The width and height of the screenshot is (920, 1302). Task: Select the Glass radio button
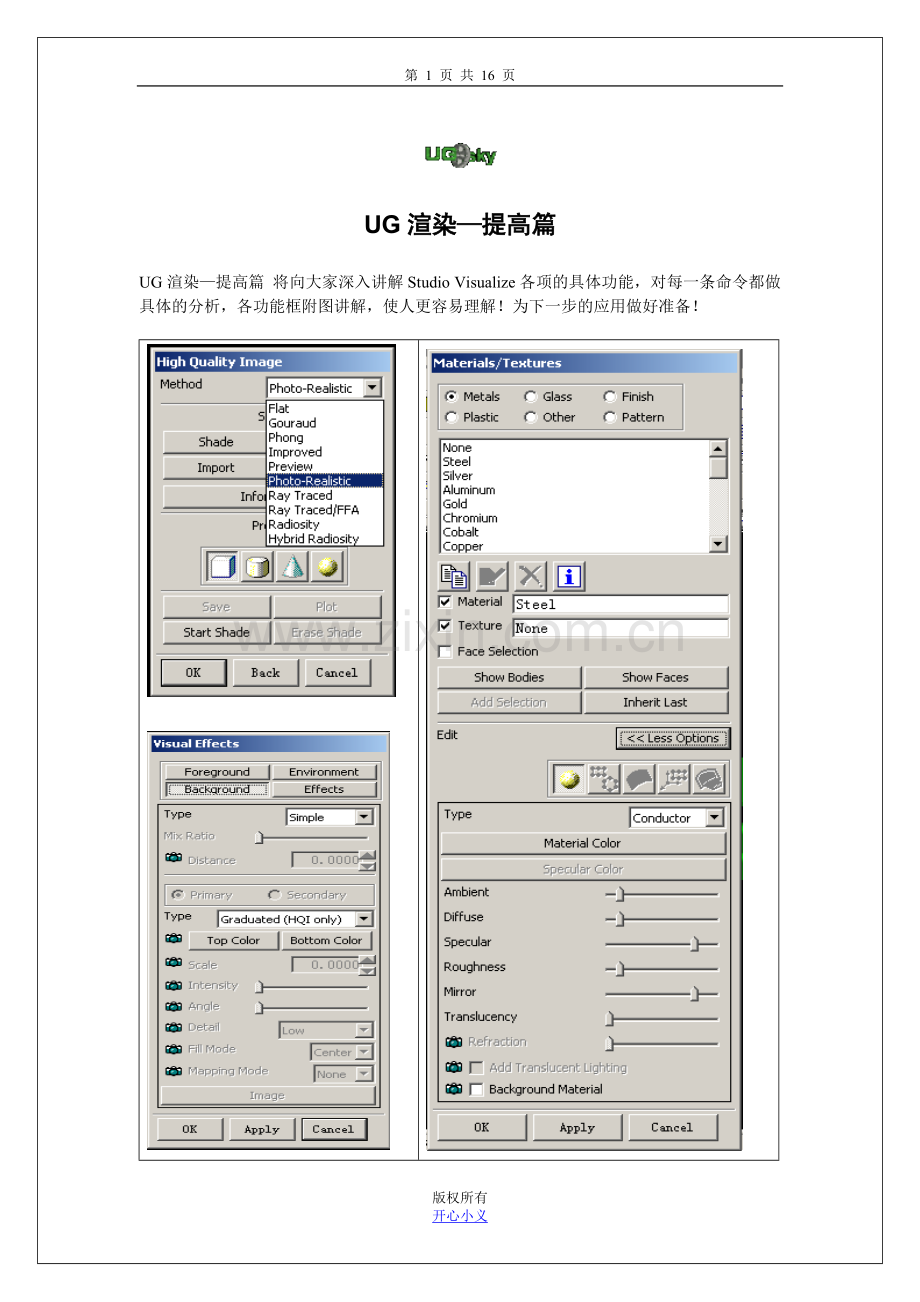[x=531, y=397]
